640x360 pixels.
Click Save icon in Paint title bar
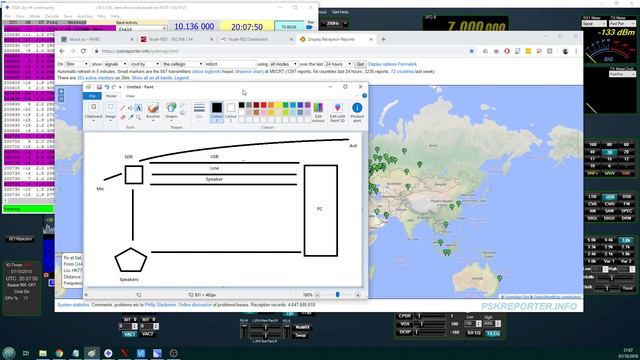coord(99,87)
